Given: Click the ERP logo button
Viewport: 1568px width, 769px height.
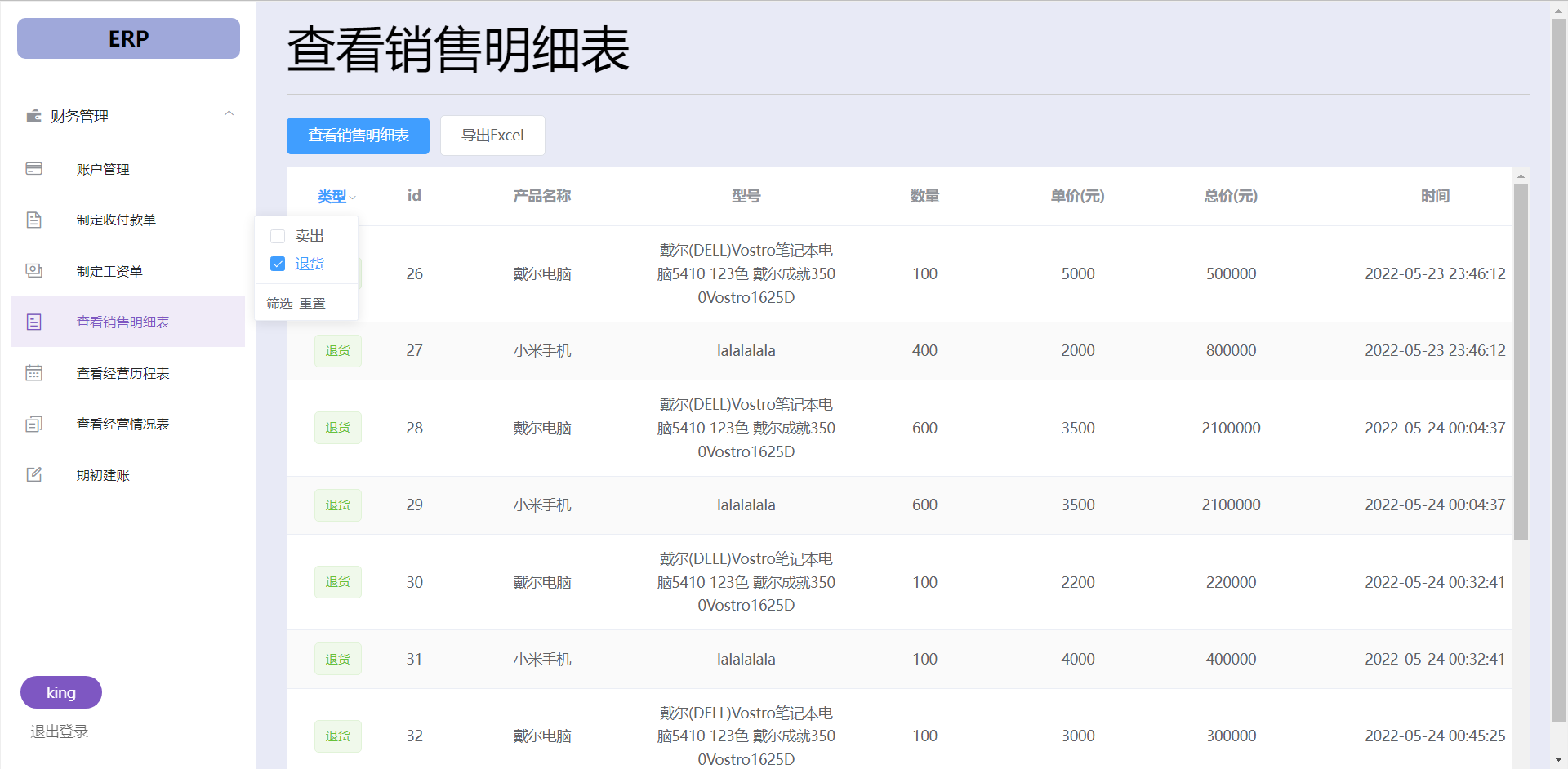Looking at the screenshot, I should [x=128, y=38].
